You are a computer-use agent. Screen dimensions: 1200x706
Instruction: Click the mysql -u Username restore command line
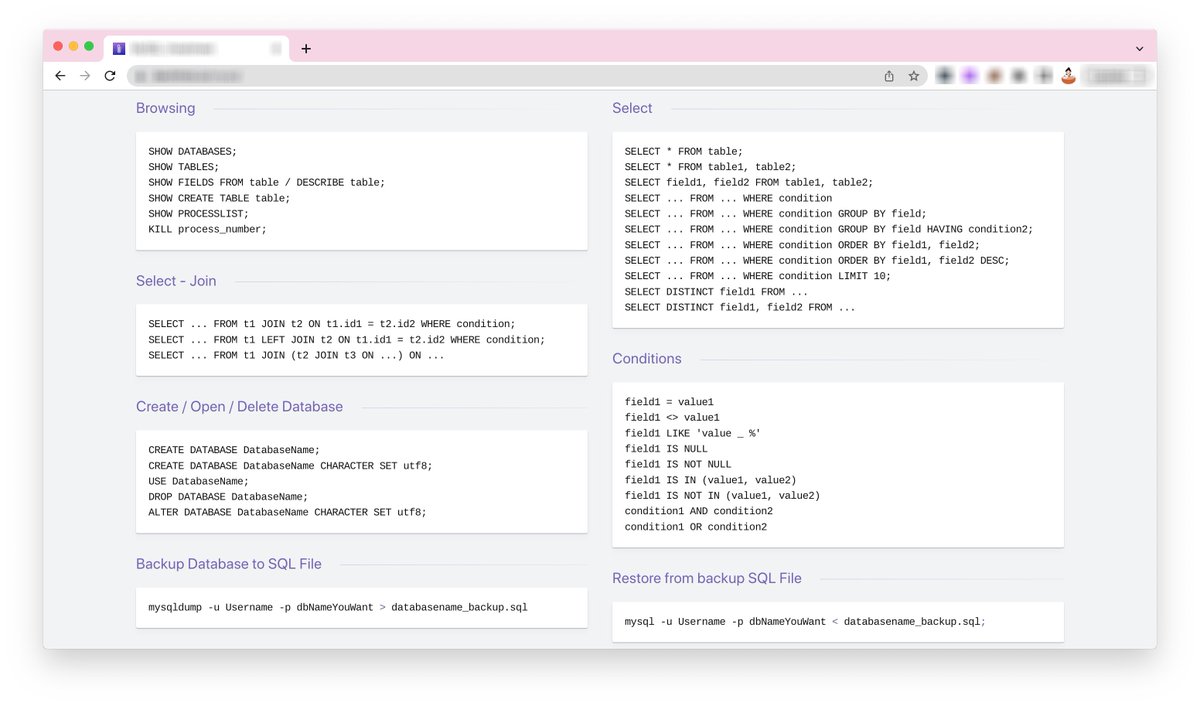coord(805,622)
